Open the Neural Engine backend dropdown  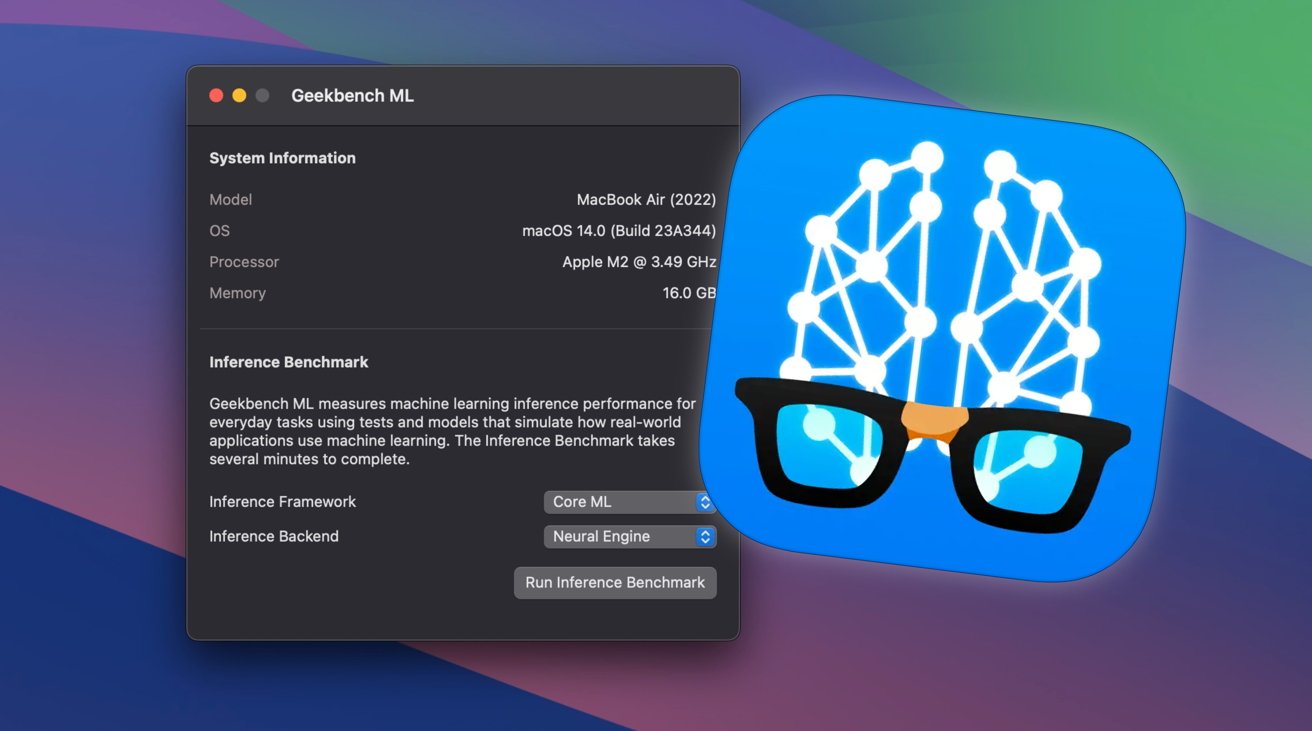point(629,537)
